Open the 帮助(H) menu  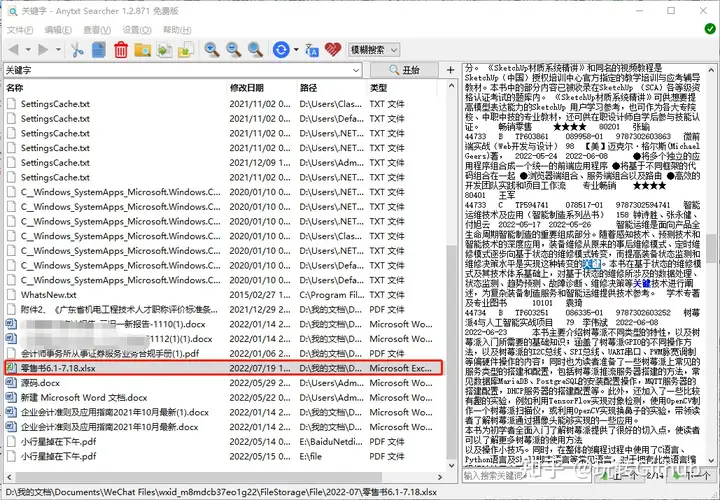(x=177, y=30)
